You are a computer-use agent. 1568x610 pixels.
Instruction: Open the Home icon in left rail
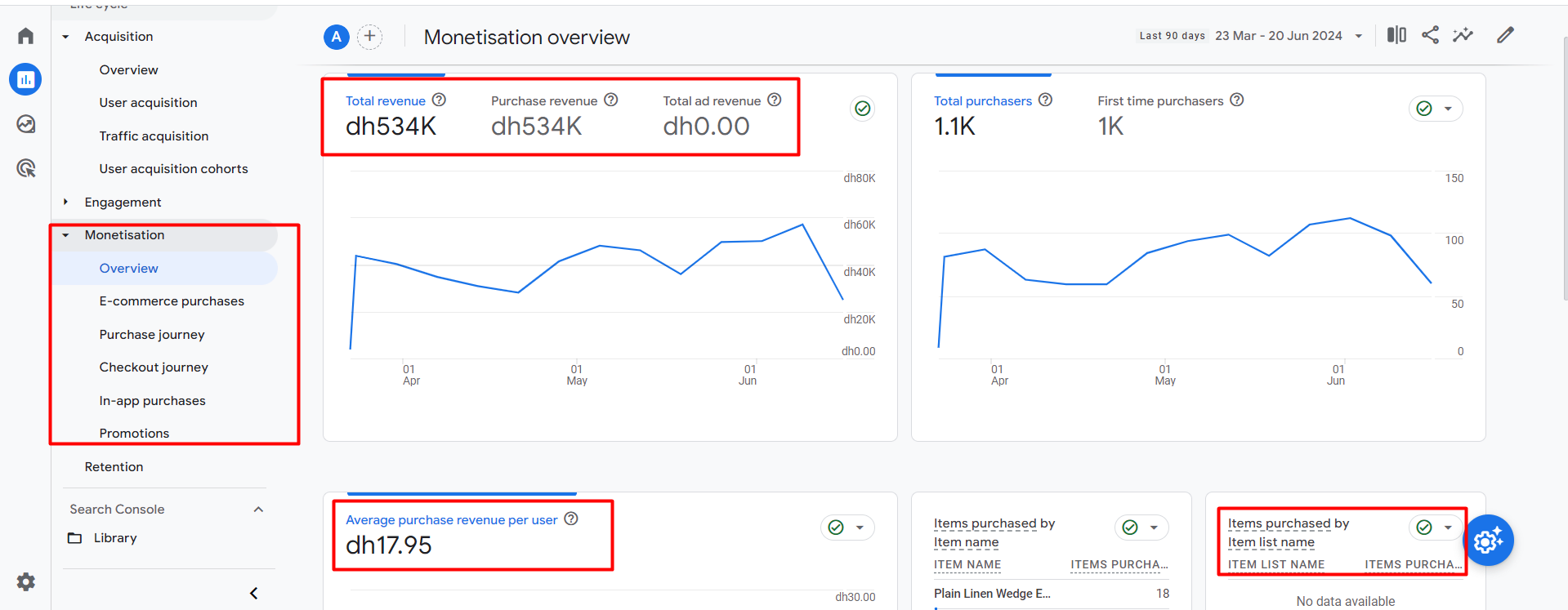click(x=25, y=36)
